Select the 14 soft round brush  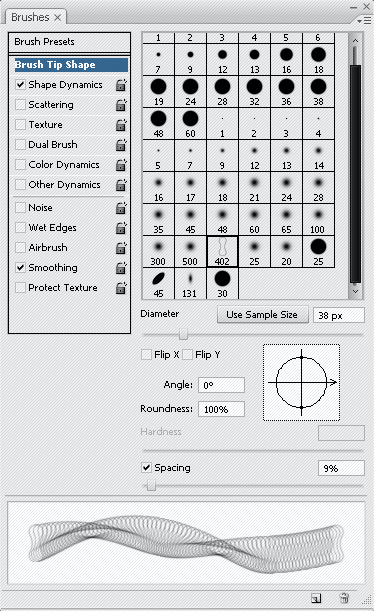coord(318,156)
